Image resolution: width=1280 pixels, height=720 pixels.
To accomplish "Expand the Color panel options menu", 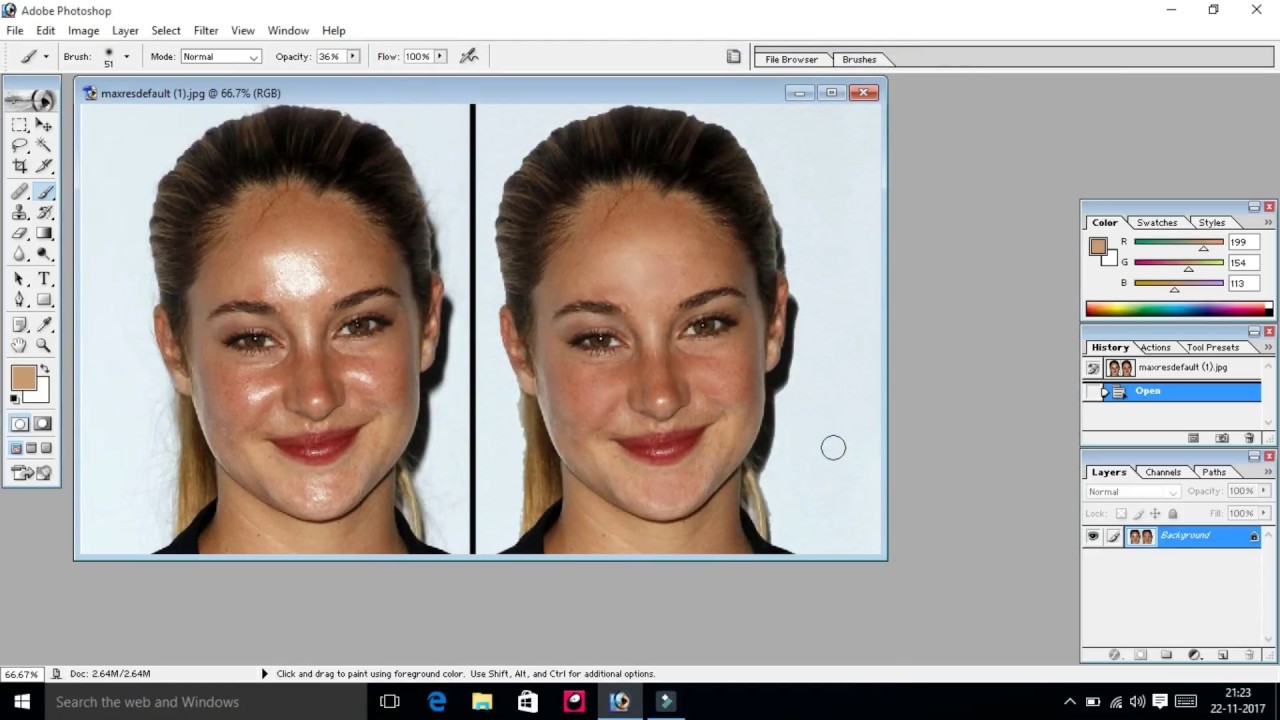I will 1268,222.
